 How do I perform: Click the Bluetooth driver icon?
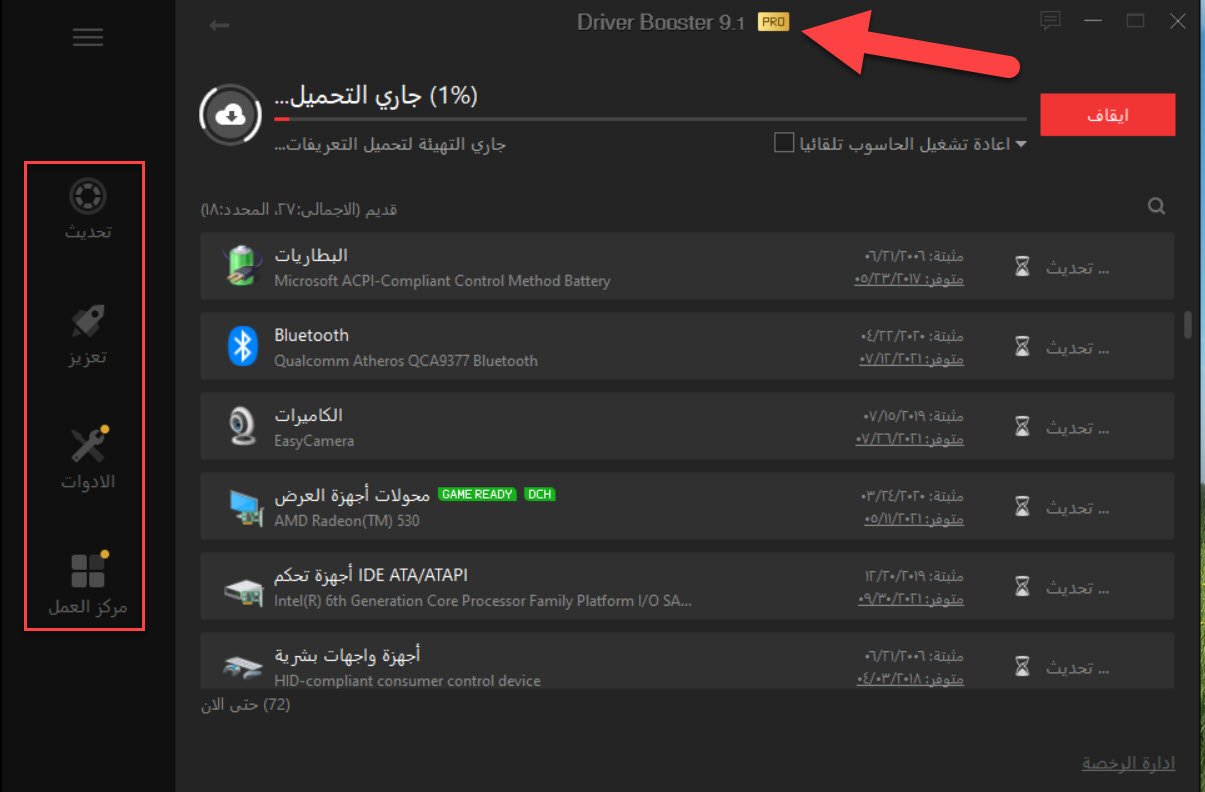[x=241, y=346]
